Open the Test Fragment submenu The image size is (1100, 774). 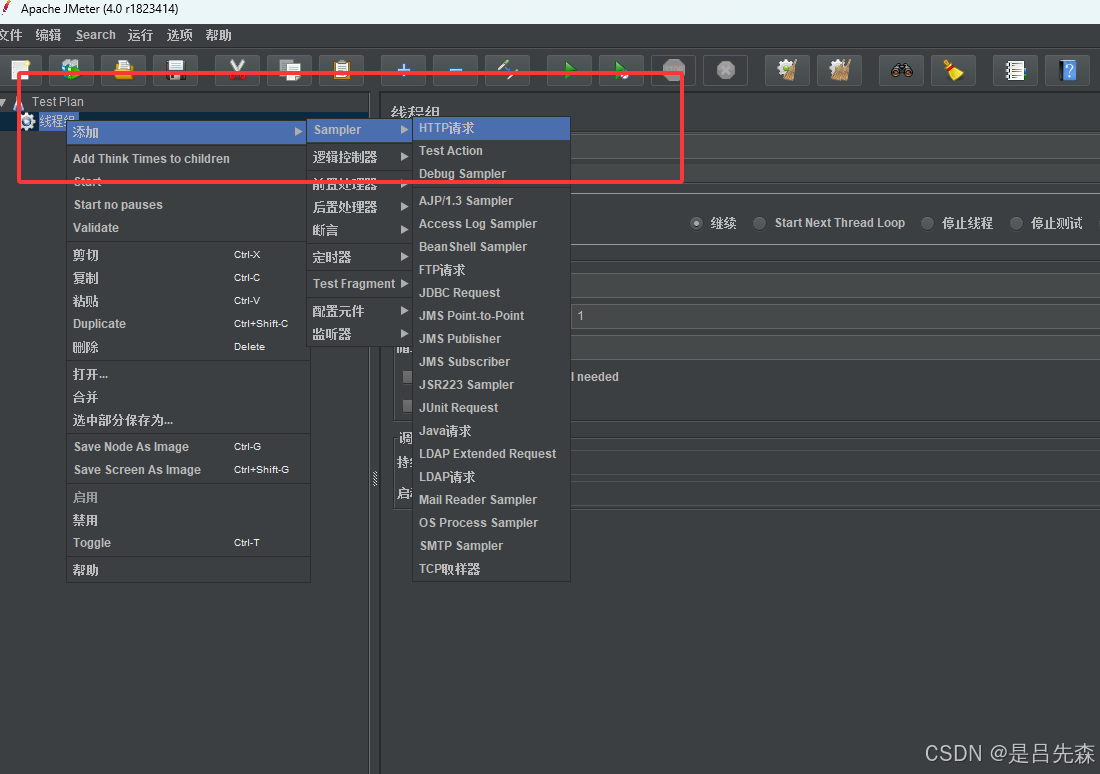(x=359, y=283)
